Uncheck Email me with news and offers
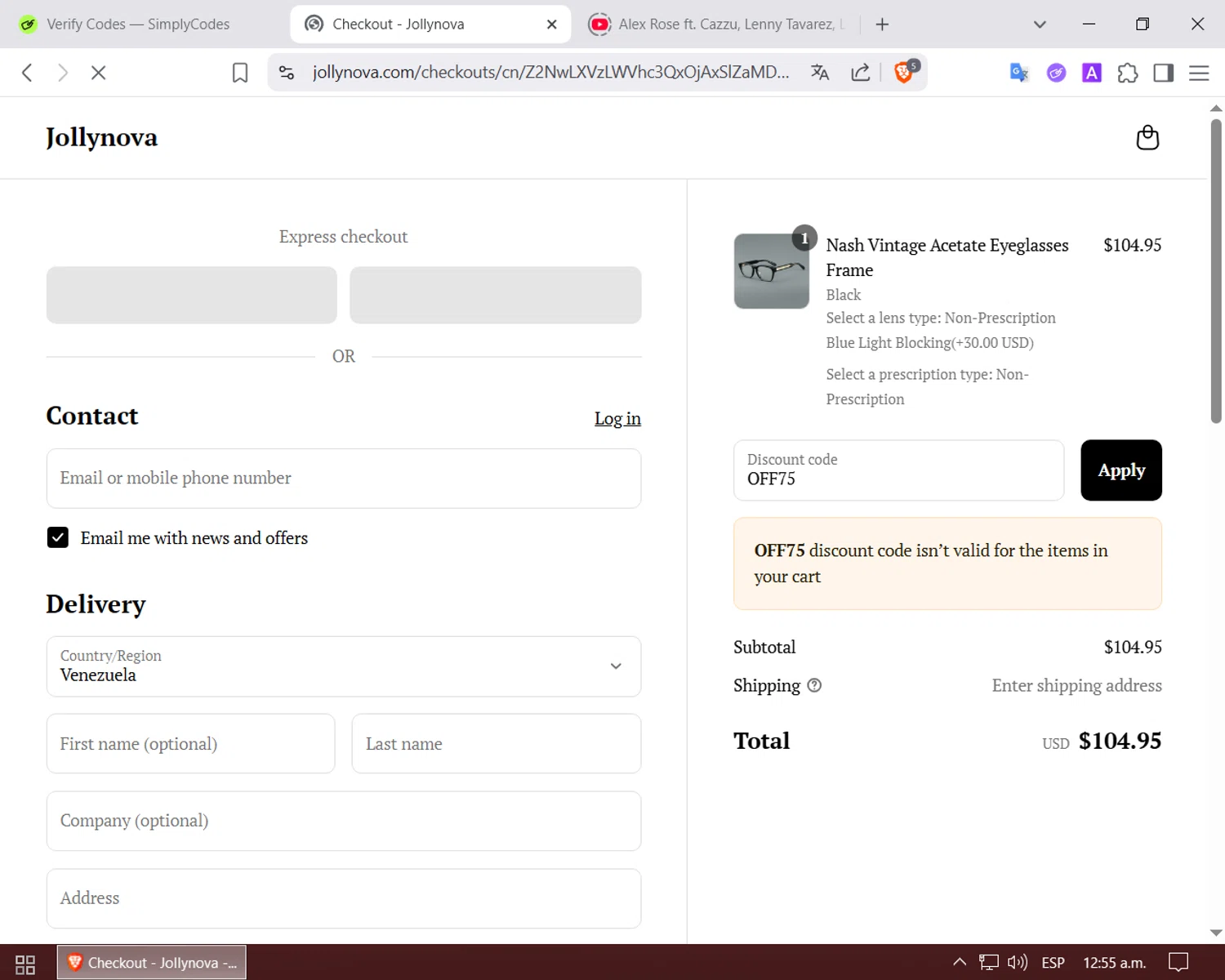The image size is (1225, 980). pos(58,537)
